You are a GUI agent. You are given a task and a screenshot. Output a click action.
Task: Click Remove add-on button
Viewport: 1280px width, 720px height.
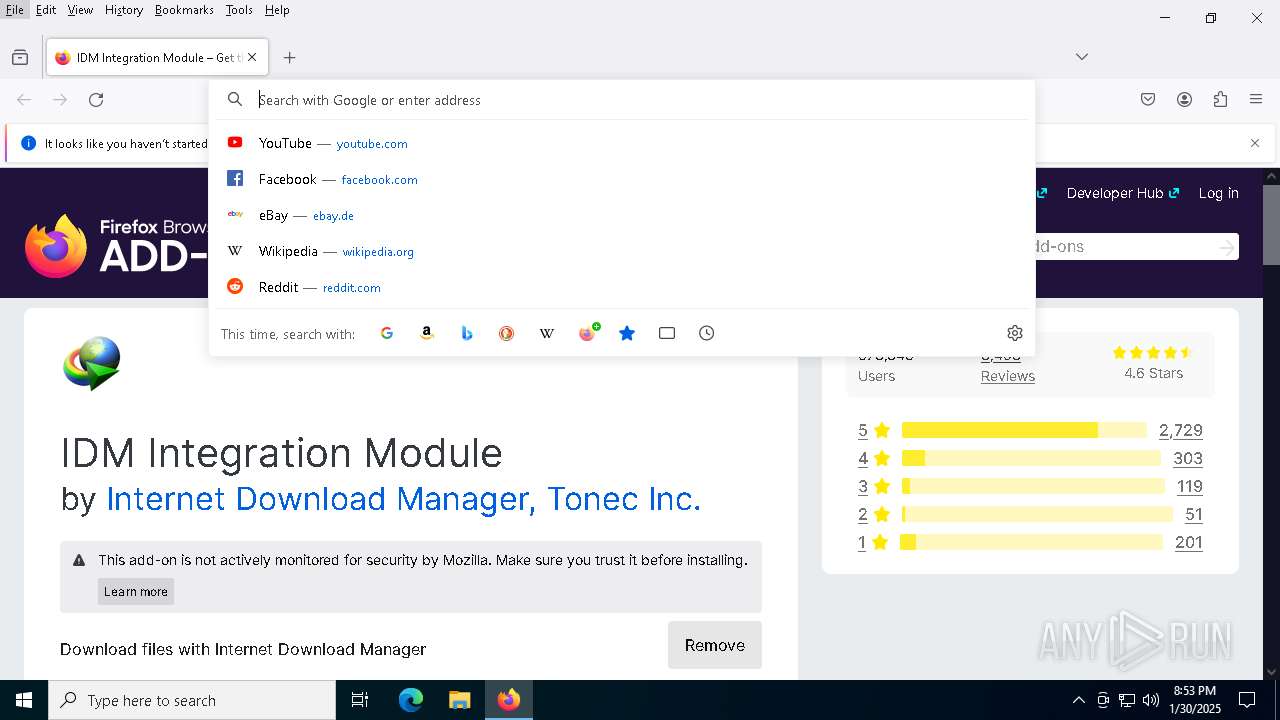(715, 645)
